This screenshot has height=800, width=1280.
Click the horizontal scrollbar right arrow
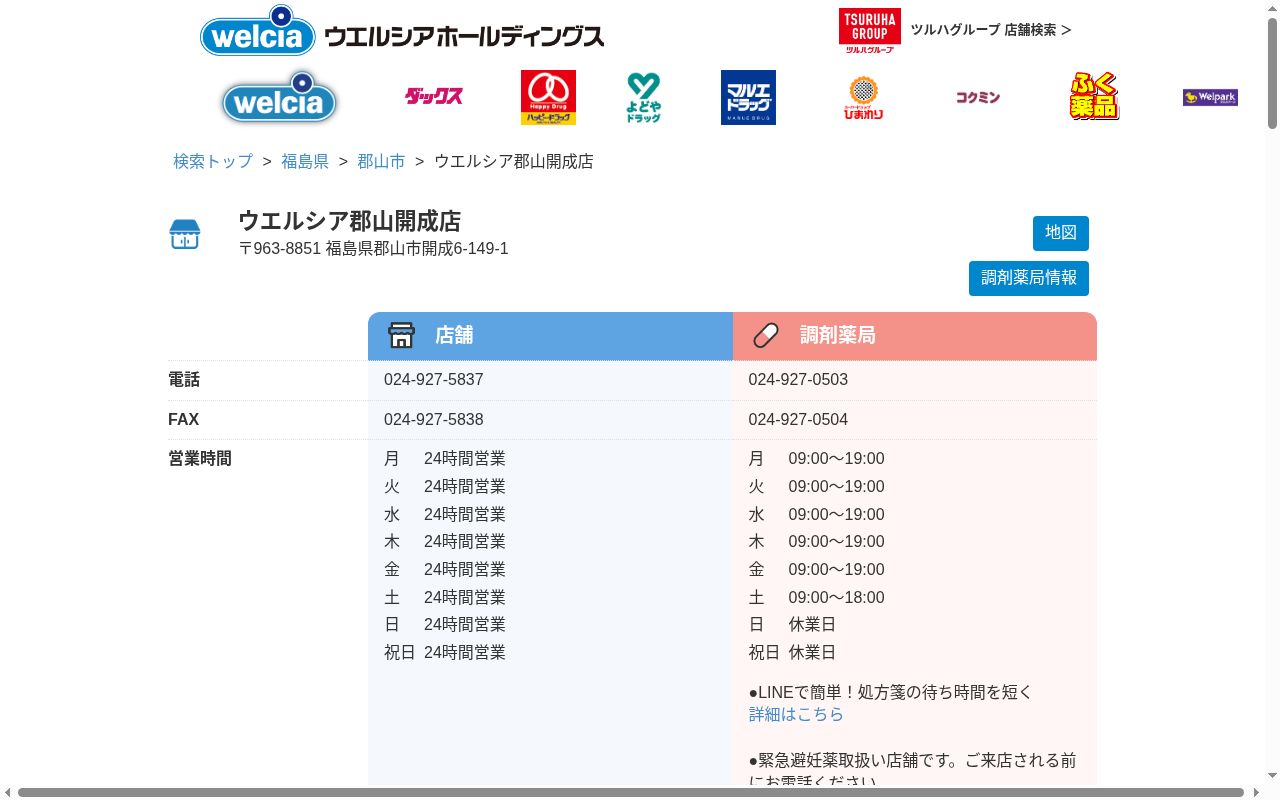click(1255, 793)
